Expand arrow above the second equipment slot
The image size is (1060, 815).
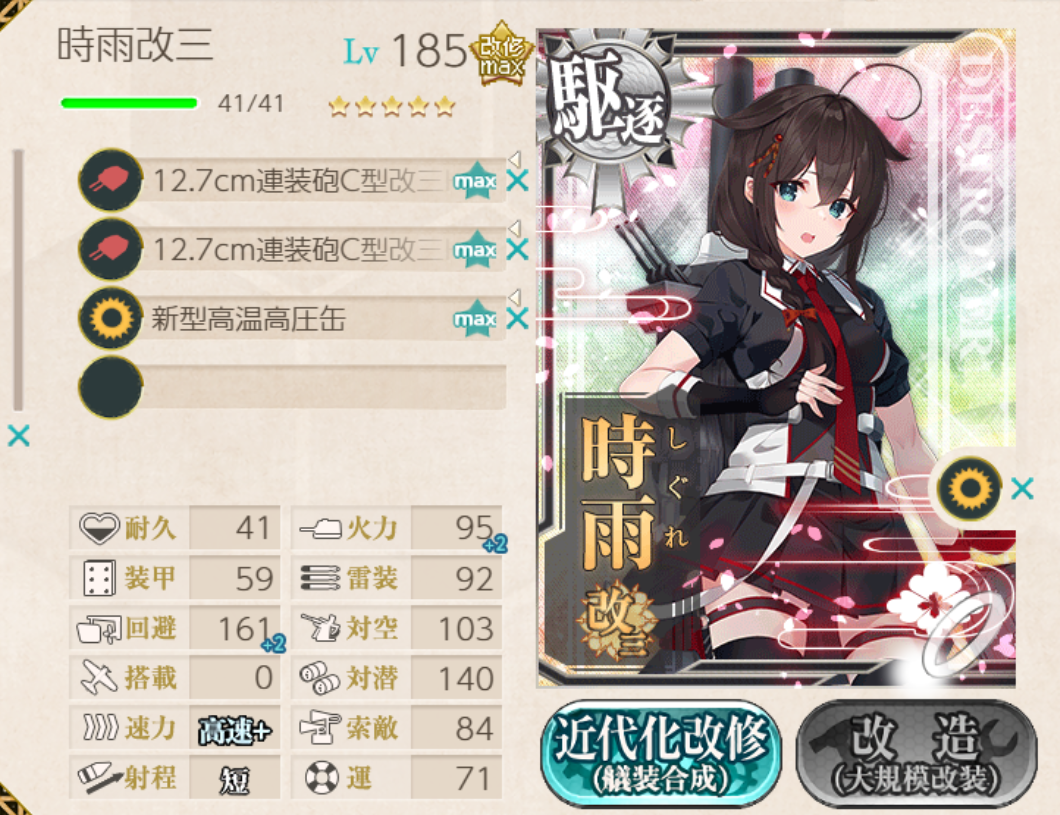tap(514, 228)
